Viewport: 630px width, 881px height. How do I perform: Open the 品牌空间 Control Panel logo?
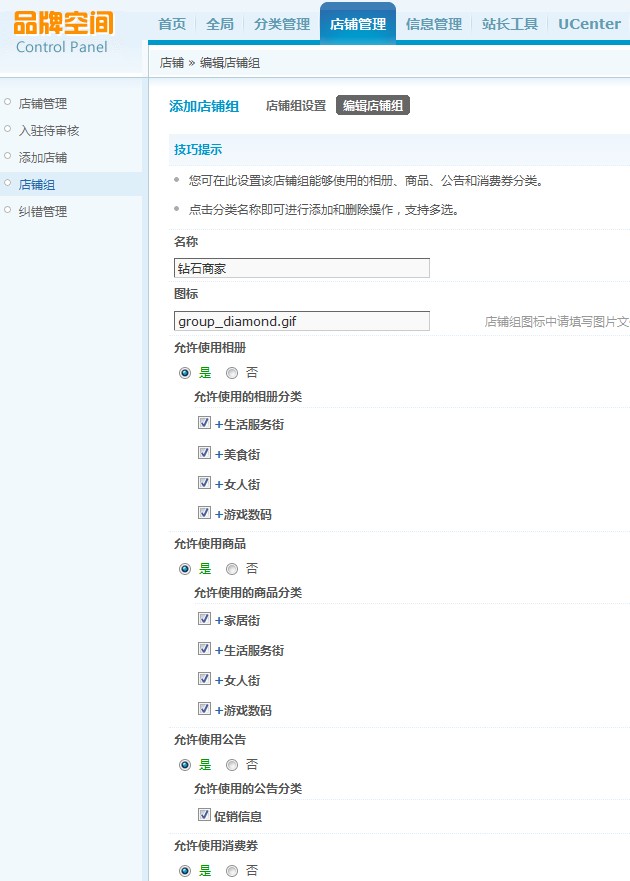(x=63, y=33)
